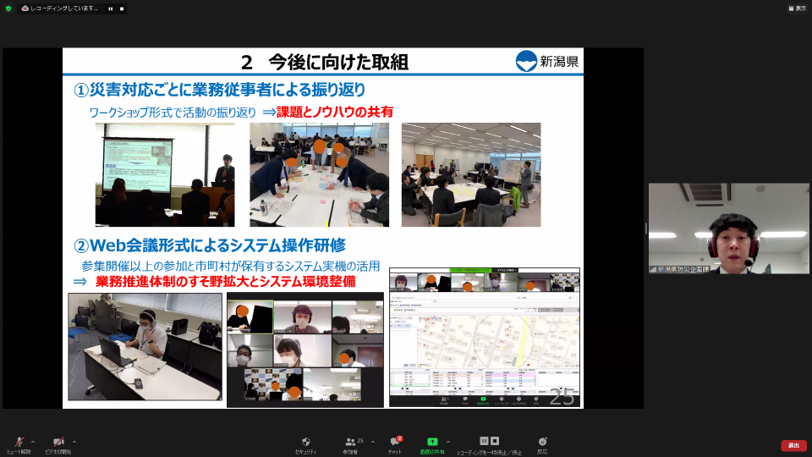Screen dimensions: 812x457
Task: Pause recording in the top recording indicator
Action: [110, 8]
